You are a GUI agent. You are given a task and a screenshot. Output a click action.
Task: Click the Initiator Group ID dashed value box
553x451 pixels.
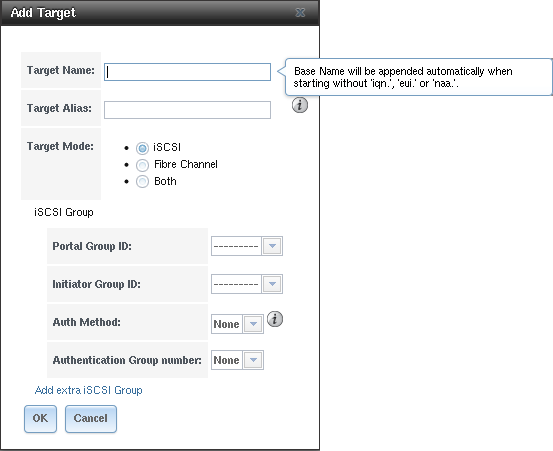[236, 284]
